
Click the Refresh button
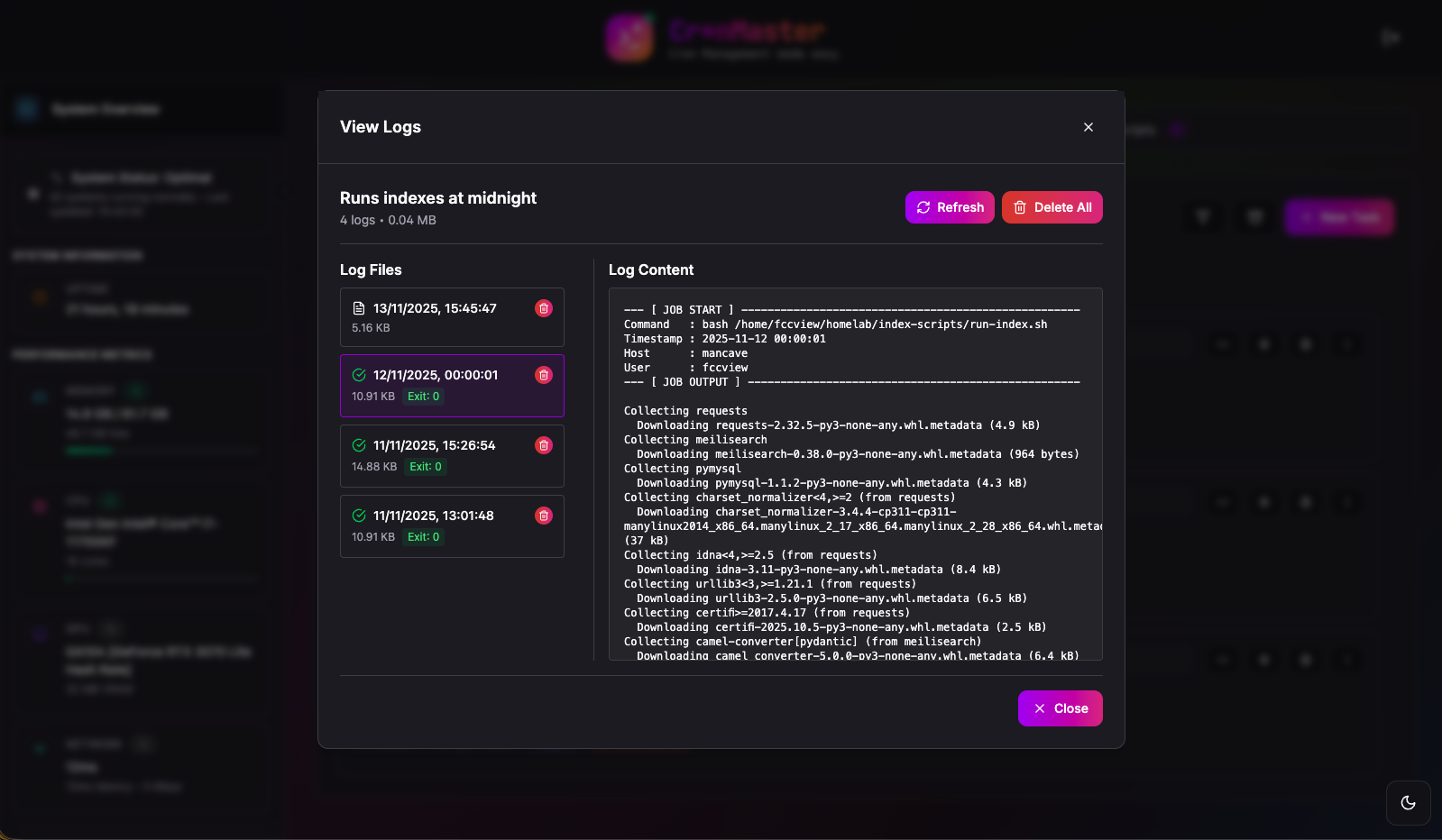pyautogui.click(x=950, y=207)
